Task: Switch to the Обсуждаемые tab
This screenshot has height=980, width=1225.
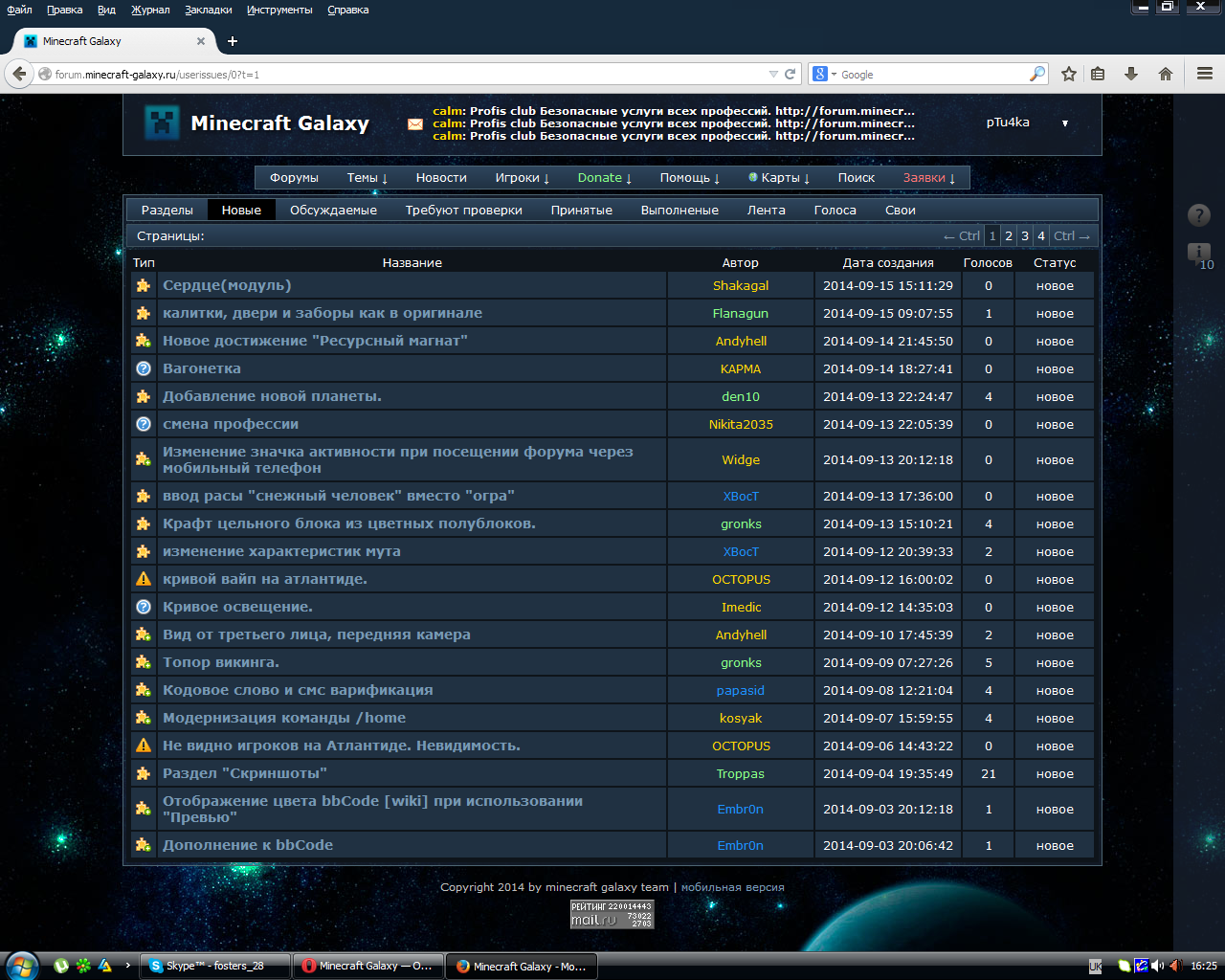Action: tap(333, 210)
